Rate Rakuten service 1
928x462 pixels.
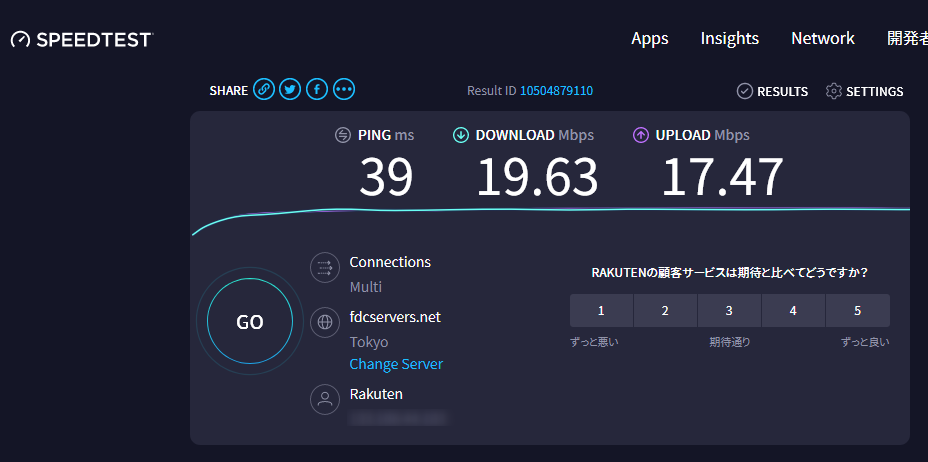click(601, 311)
